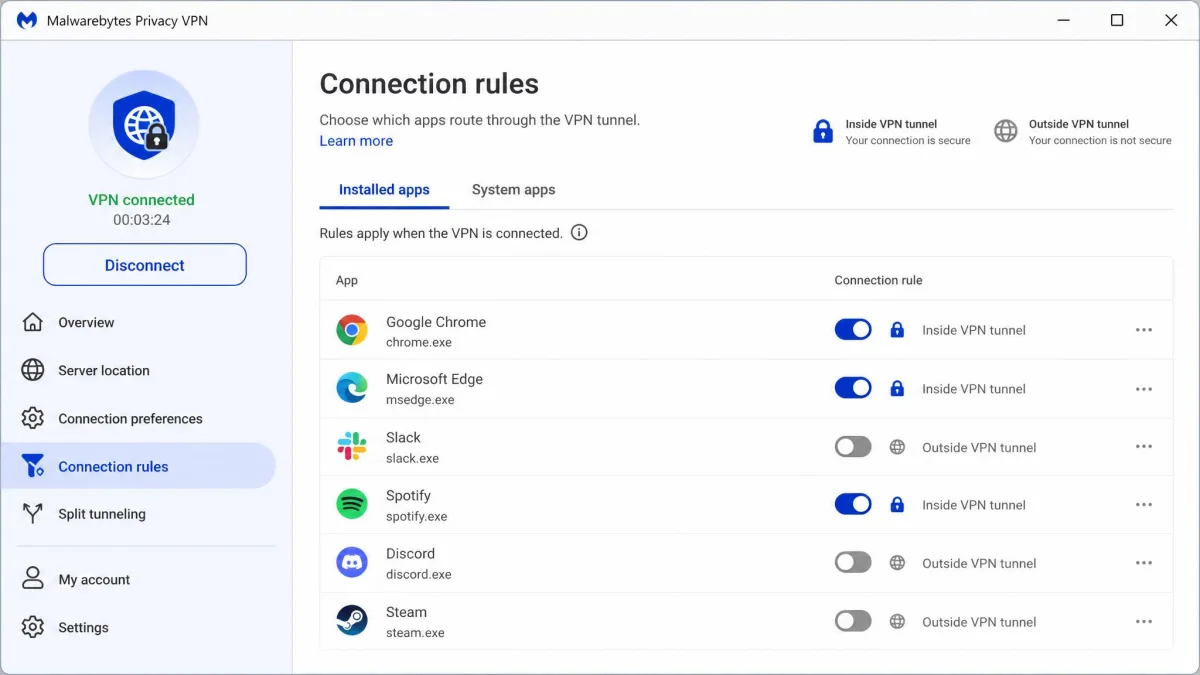Click the Server location globe icon

point(33,370)
